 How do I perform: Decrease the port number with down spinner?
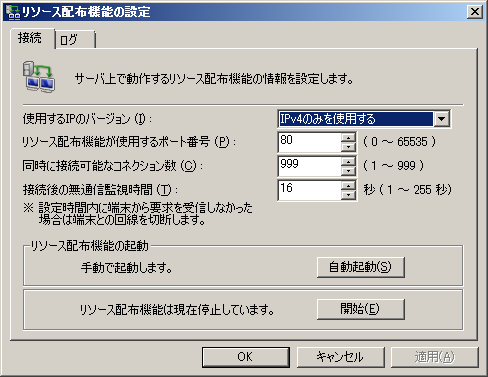point(349,147)
